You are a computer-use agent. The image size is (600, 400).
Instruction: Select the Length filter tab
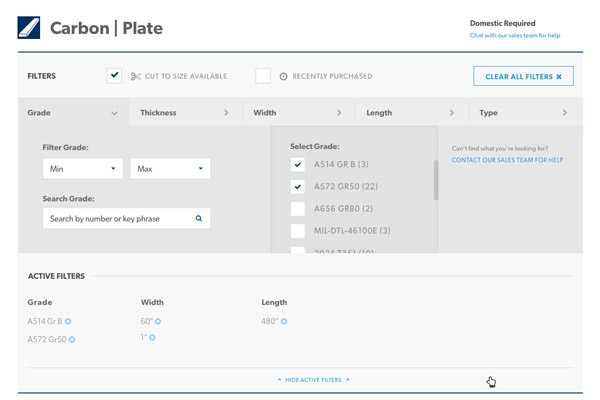[x=412, y=113]
